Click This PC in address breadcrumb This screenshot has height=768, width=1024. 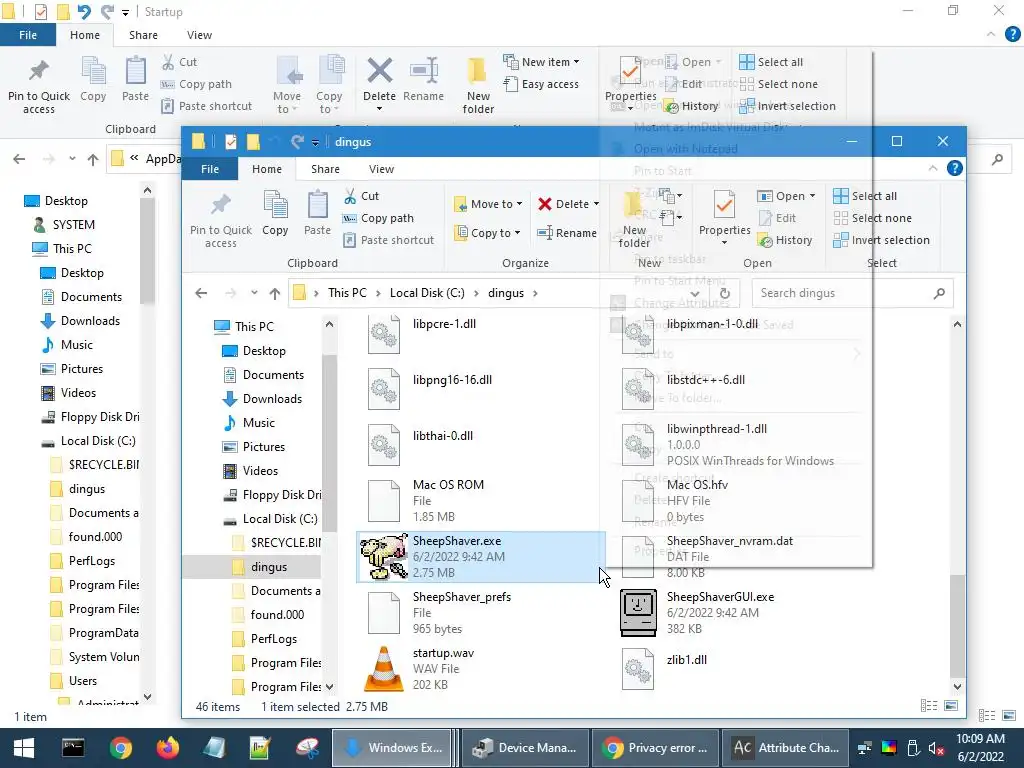pos(347,293)
